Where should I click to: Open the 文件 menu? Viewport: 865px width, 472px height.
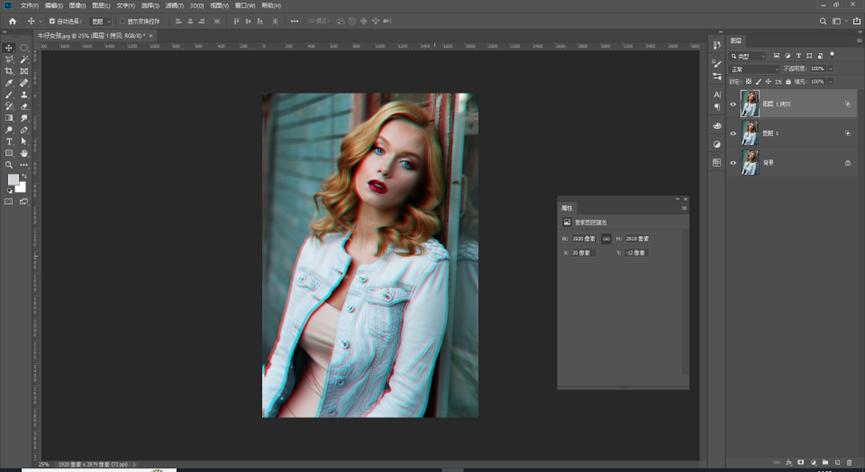[x=28, y=5]
